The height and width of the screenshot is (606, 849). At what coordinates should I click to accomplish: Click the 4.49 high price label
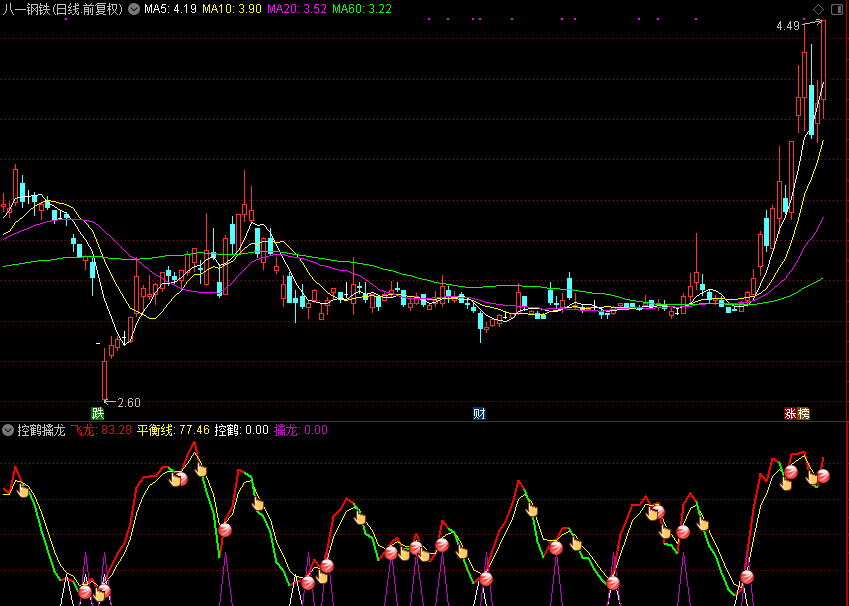[x=788, y=26]
